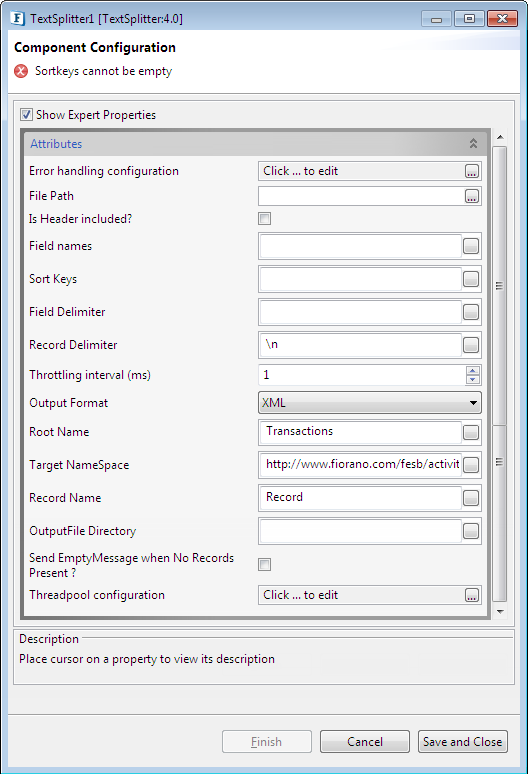Click Save and Close button
Viewport: 528px width, 774px height.
[462, 741]
